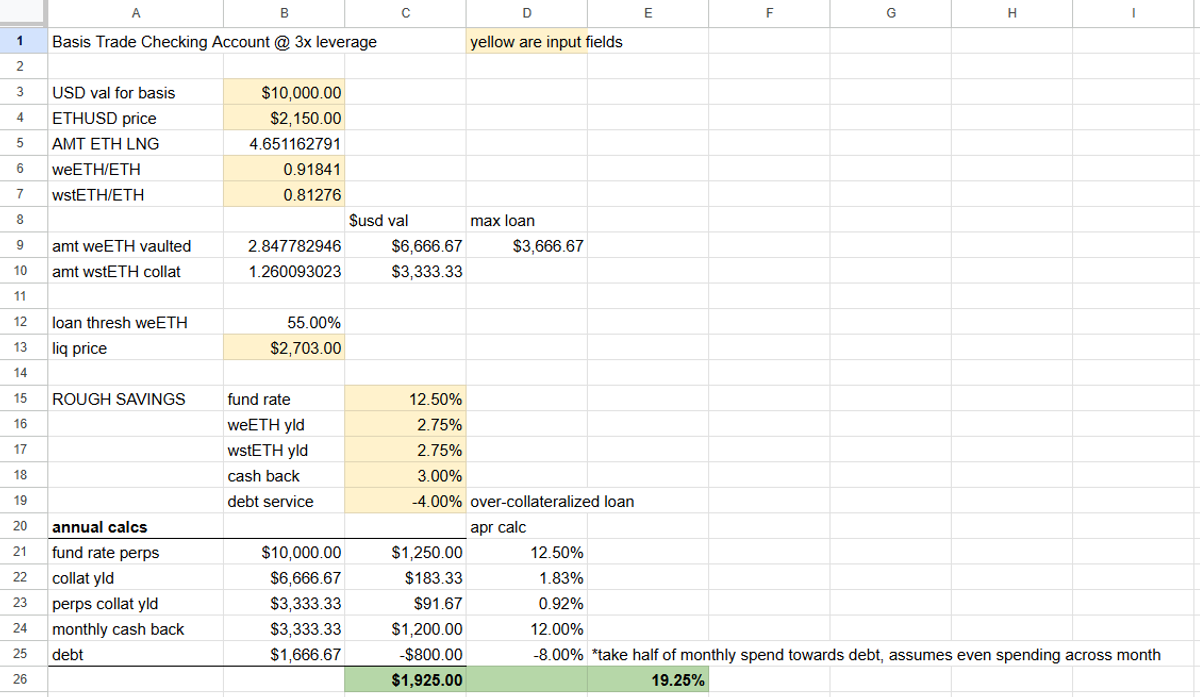Click the select-all corner box
The height and width of the screenshot is (697, 1200).
click(x=22, y=14)
